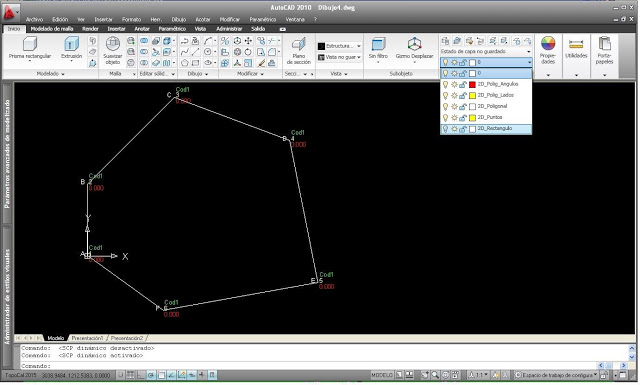The image size is (640, 385).
Task: Click the Suavizar objeto sphere icon
Action: [113, 44]
